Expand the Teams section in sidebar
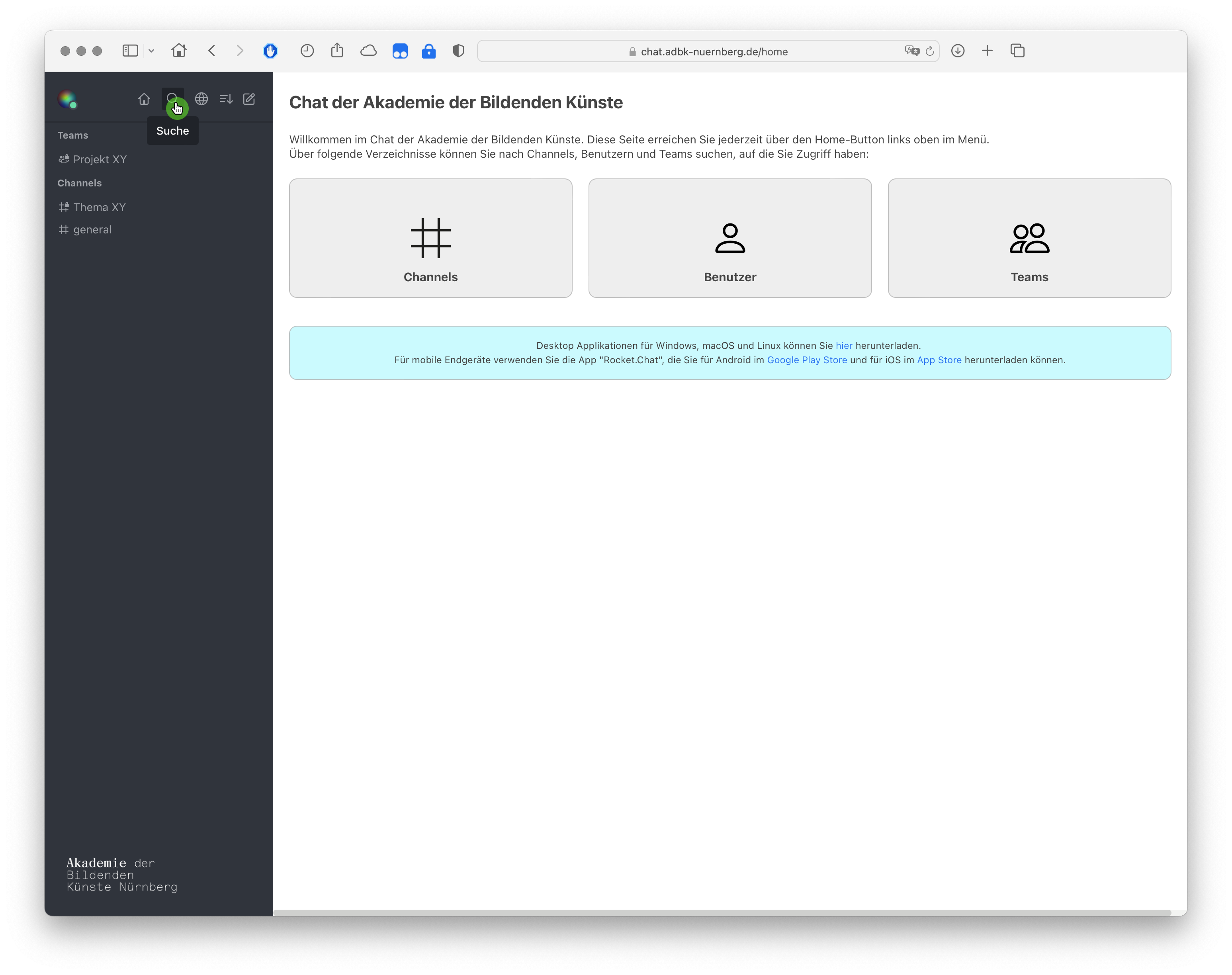 point(73,135)
